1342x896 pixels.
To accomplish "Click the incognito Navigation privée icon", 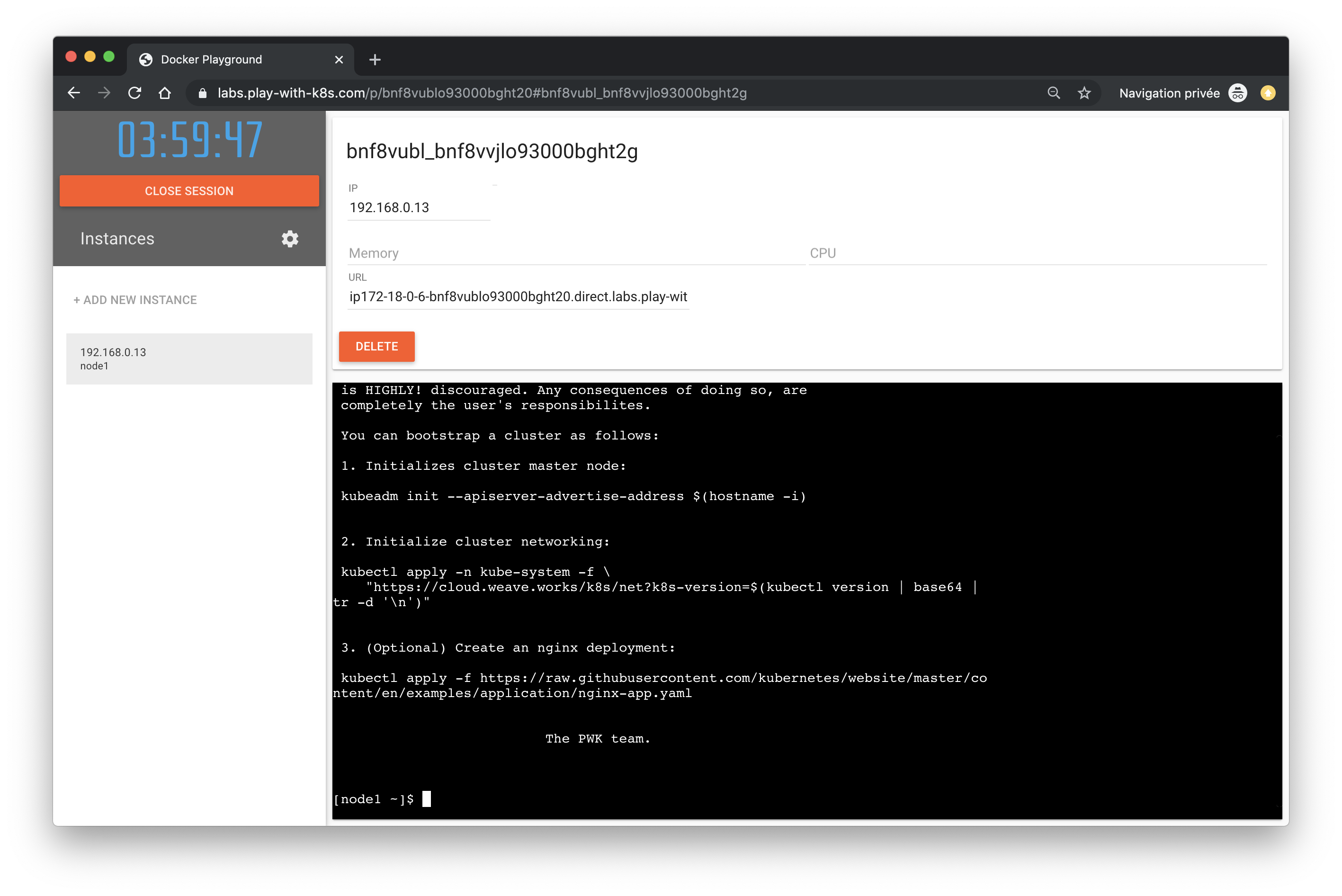I will pyautogui.click(x=1237, y=93).
